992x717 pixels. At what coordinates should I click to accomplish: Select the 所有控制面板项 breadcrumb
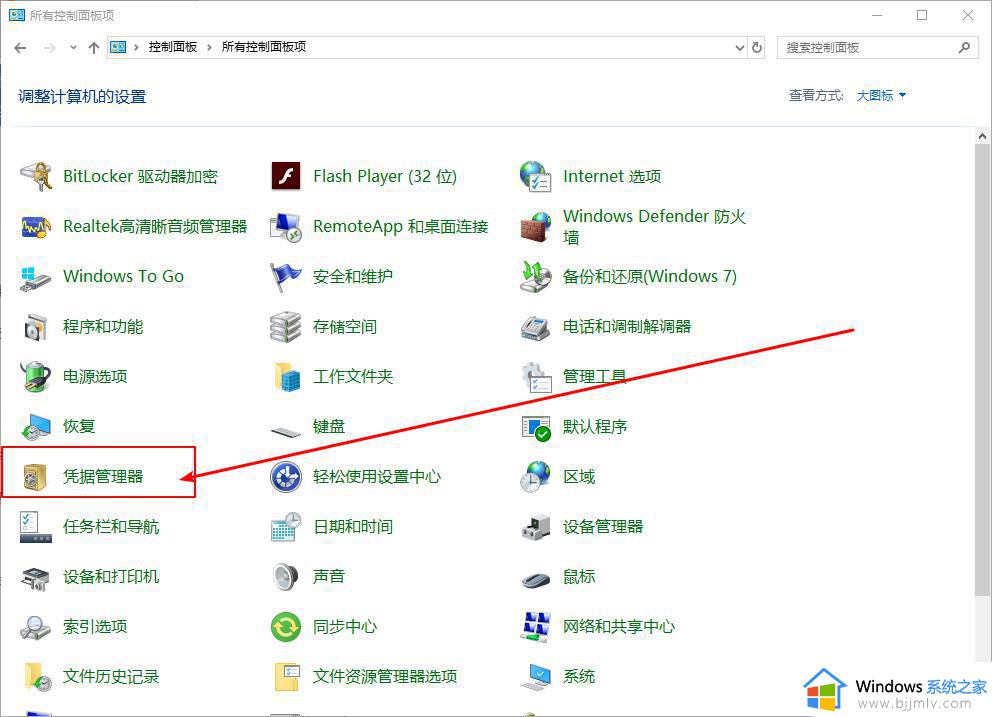click(x=264, y=47)
